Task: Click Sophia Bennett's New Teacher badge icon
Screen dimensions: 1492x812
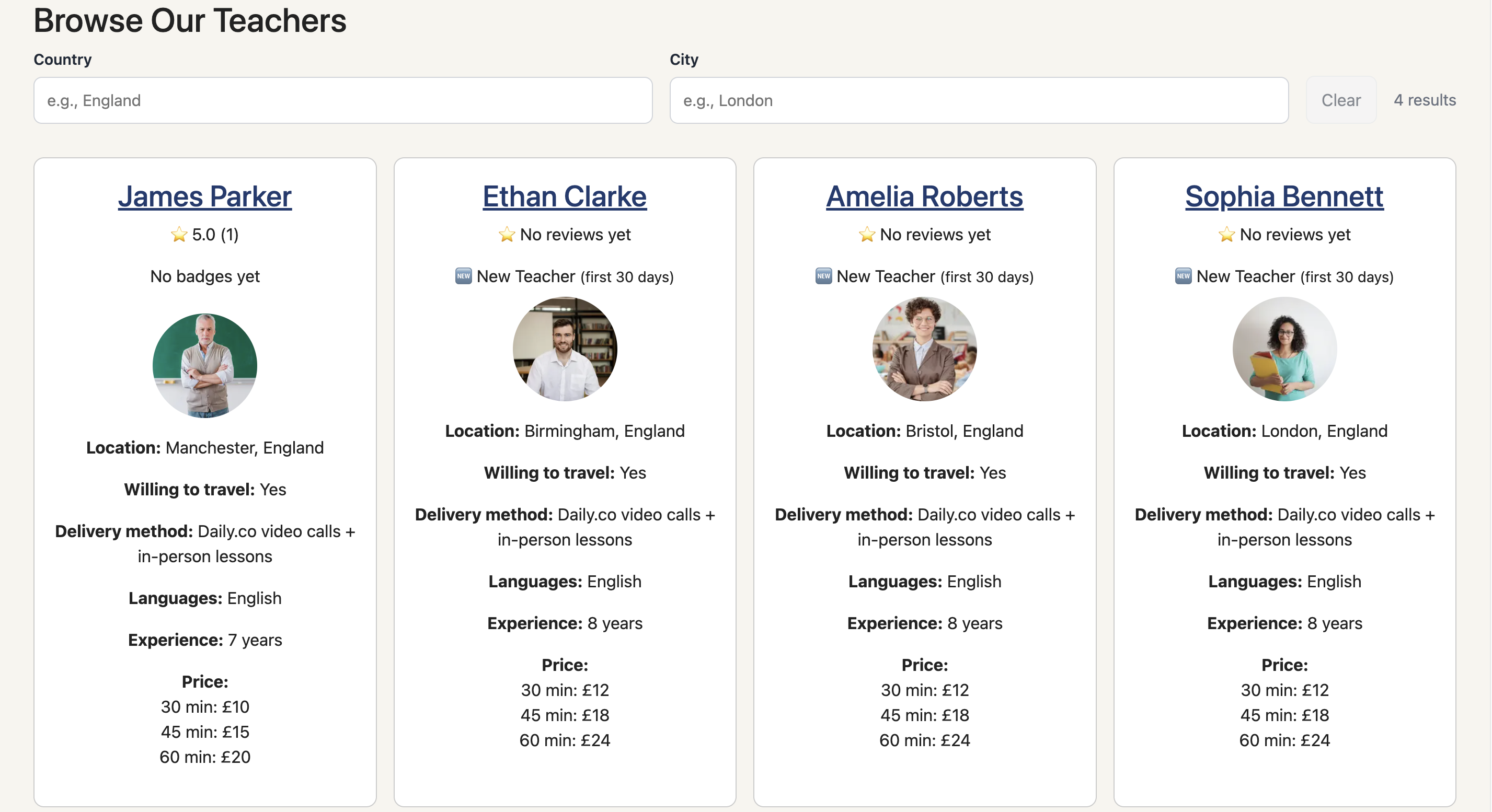Action: click(1183, 276)
